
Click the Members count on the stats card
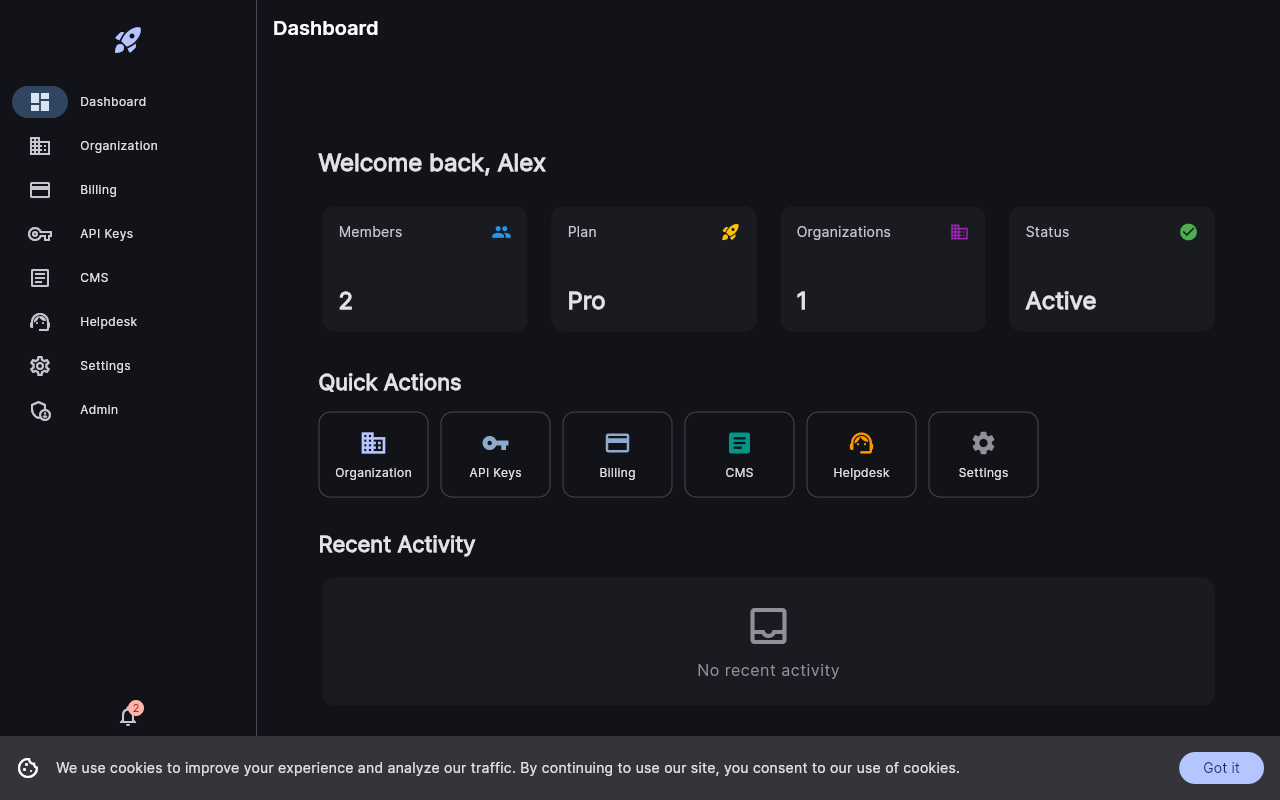(x=345, y=300)
